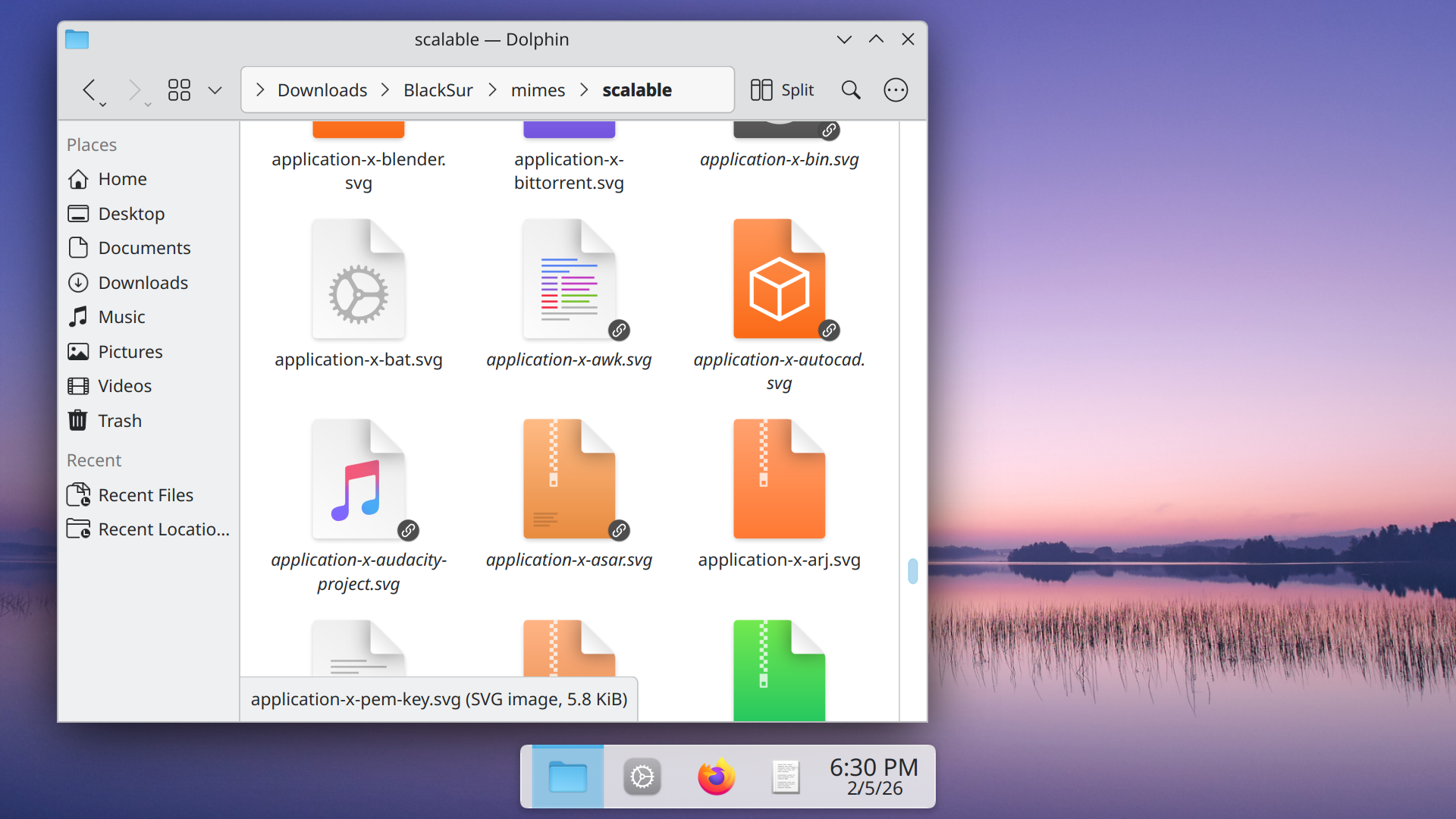Open Videos in Places panel
The width and height of the screenshot is (1456, 819).
click(149, 386)
